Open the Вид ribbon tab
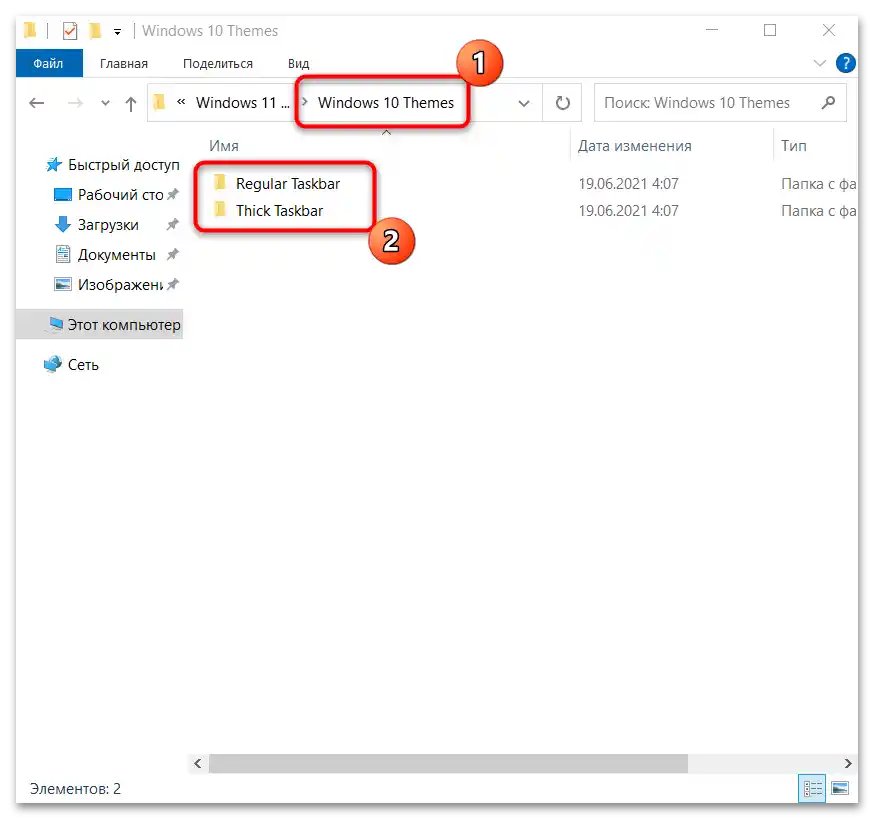The height and width of the screenshot is (819, 874). (x=298, y=64)
